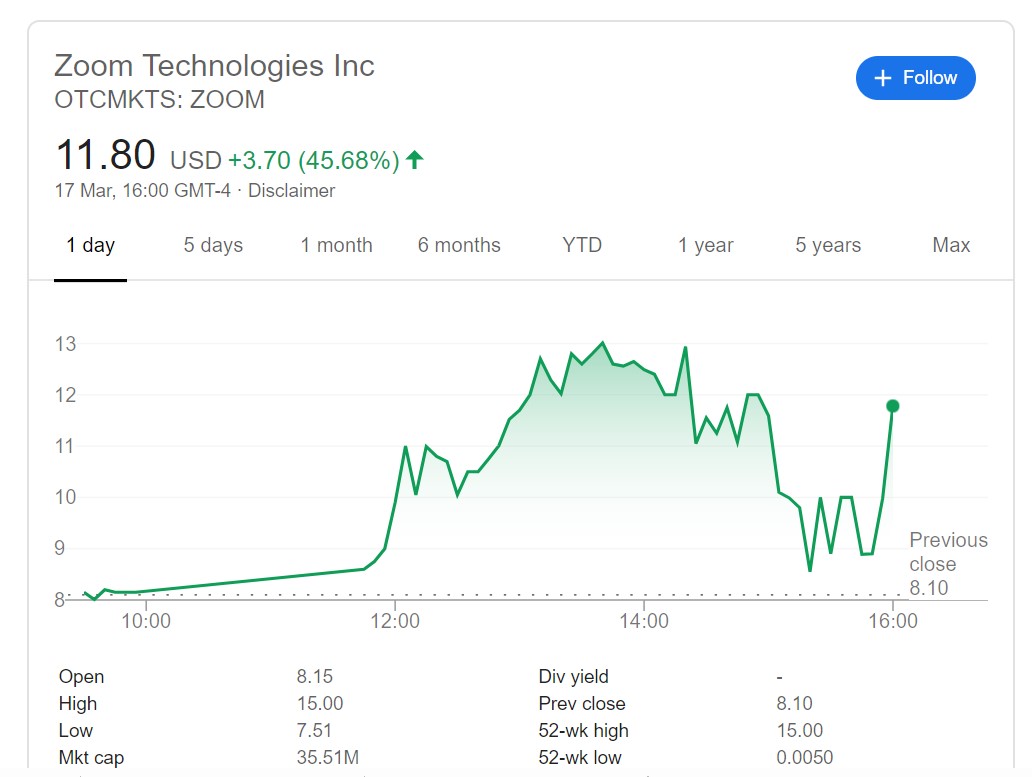This screenshot has width=1032, height=777.
Task: Click the 14:00 time axis label
Action: [644, 621]
